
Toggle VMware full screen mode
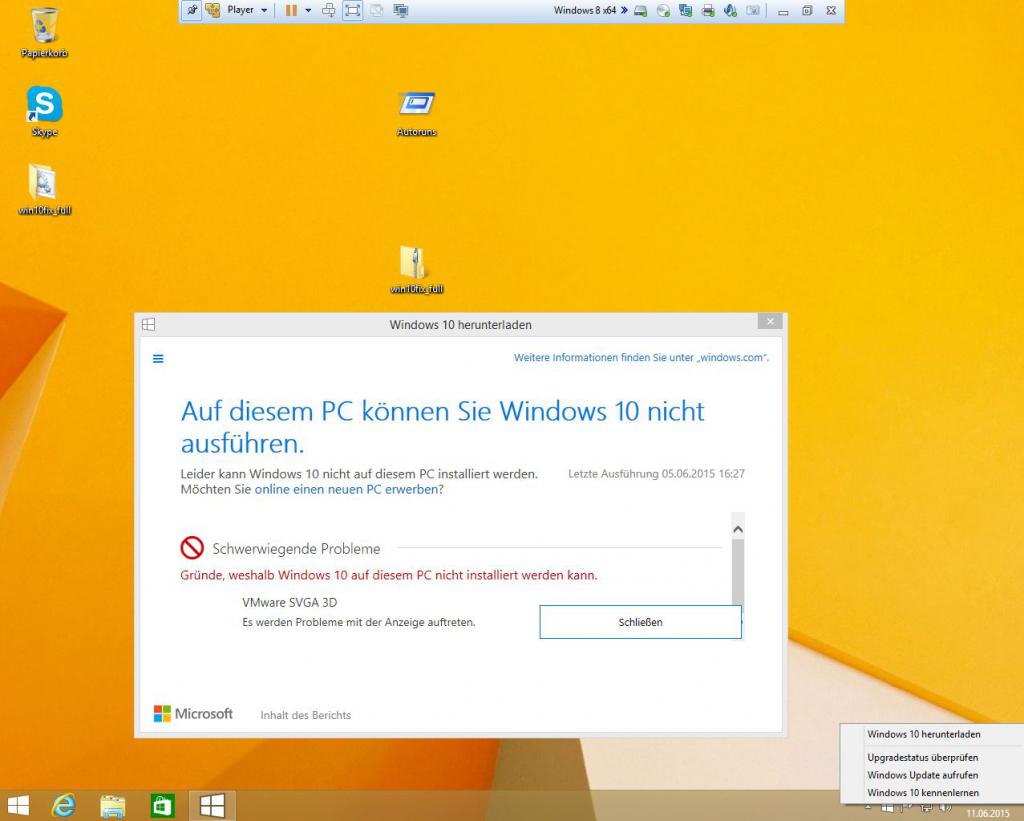pyautogui.click(x=353, y=10)
